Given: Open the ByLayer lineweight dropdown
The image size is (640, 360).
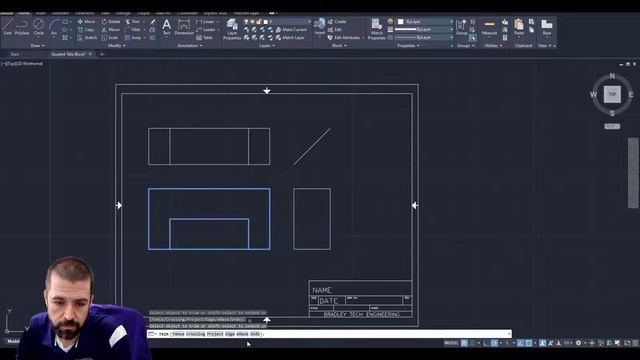Looking at the screenshot, I should [424, 29].
